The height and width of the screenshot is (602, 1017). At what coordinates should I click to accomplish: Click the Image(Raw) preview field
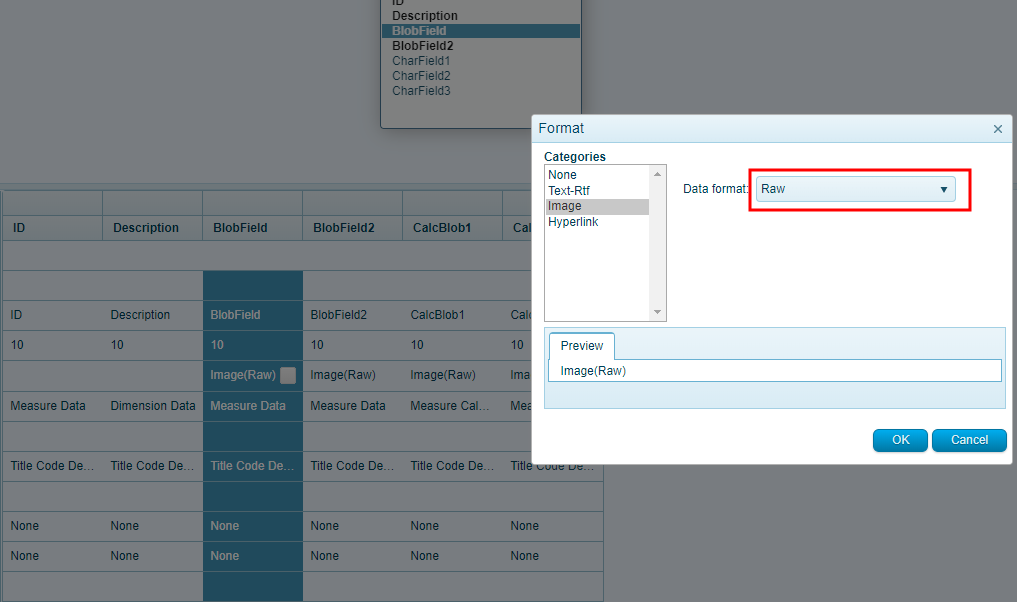774,371
